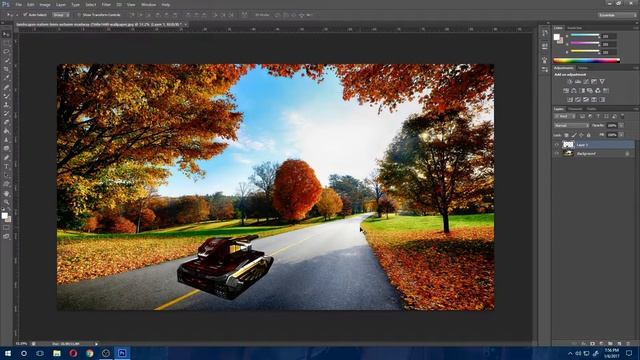Add an Invert adjustment layer
This screenshot has width=640, height=360.
[570, 100]
